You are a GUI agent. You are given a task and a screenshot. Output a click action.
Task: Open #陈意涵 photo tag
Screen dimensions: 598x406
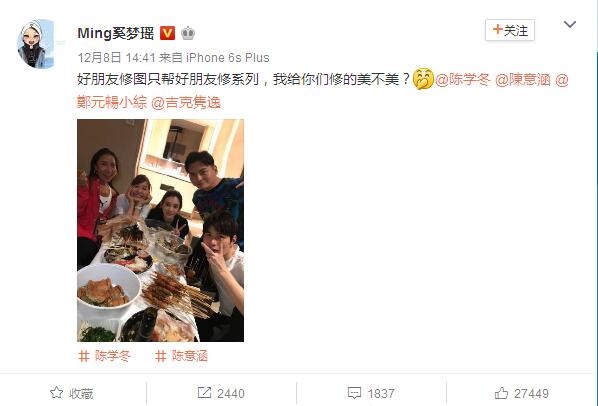pyautogui.click(x=181, y=356)
